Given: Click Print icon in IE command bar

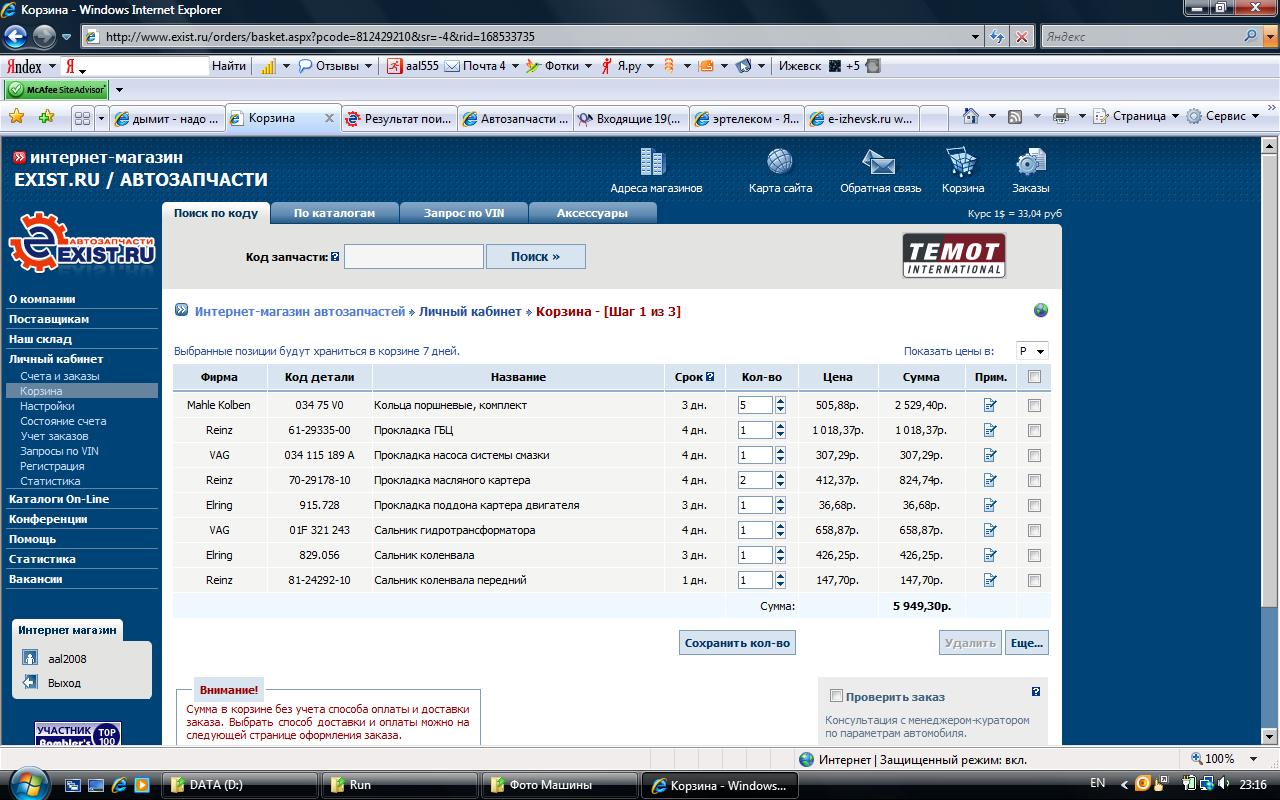Looking at the screenshot, I should tap(1061, 116).
